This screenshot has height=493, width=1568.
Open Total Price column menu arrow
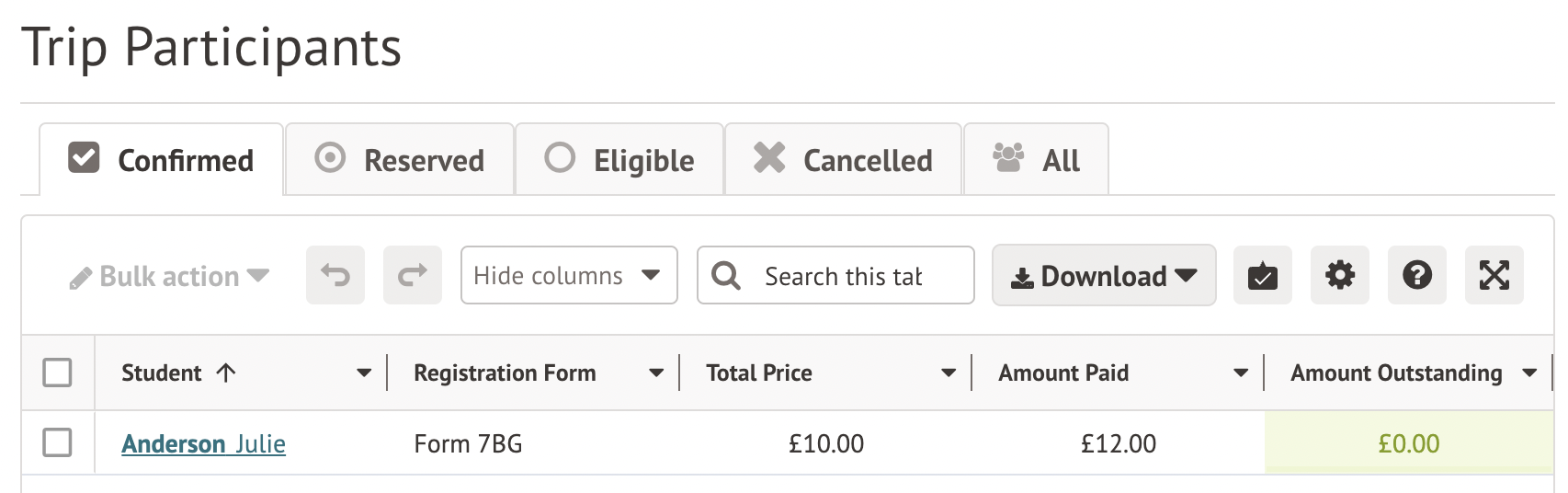[949, 373]
